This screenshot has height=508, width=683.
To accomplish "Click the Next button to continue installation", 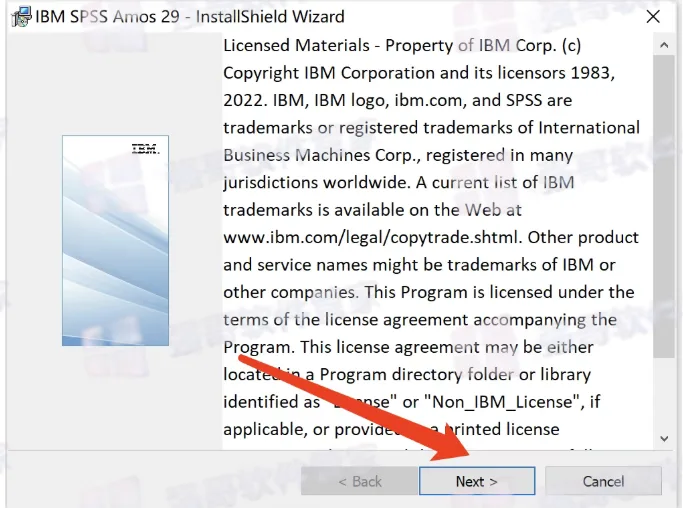I will 477,481.
